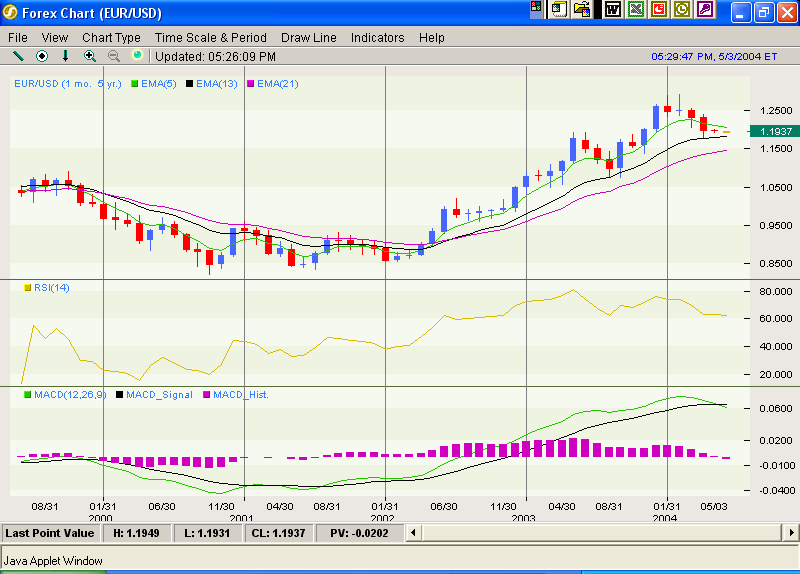800x574 pixels.
Task: Expand the Indicators menu
Action: coord(377,37)
